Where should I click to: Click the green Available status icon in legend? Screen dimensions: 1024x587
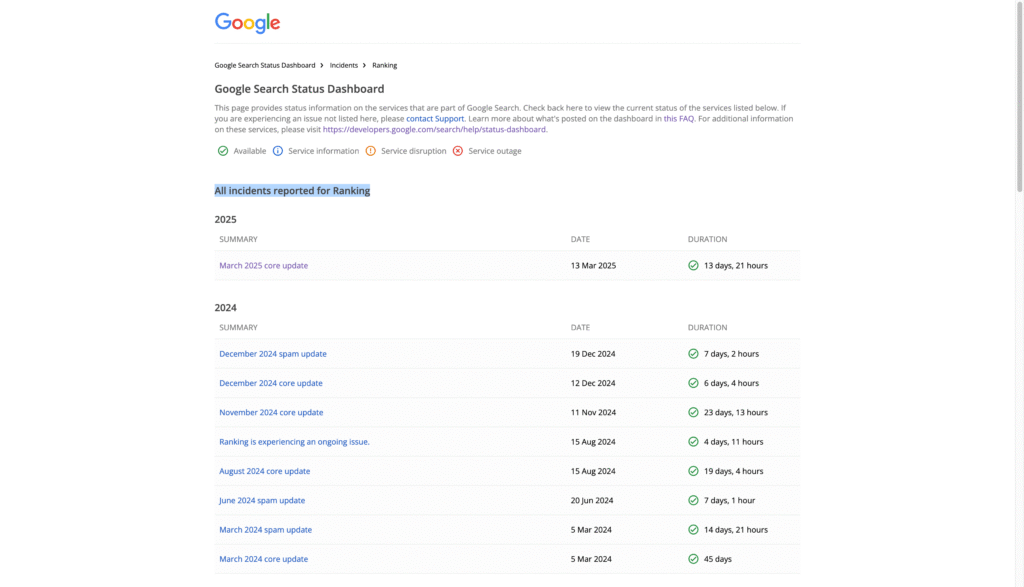click(x=223, y=151)
